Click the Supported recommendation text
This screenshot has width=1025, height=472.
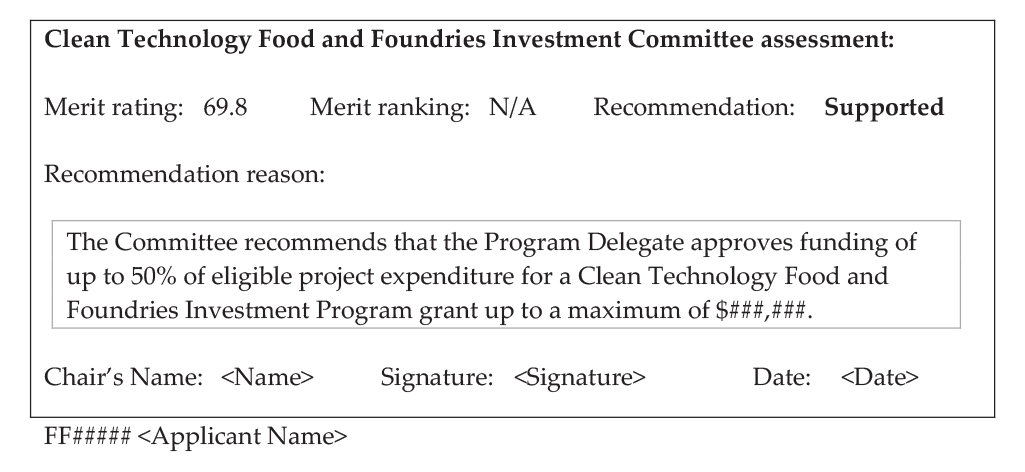[884, 108]
